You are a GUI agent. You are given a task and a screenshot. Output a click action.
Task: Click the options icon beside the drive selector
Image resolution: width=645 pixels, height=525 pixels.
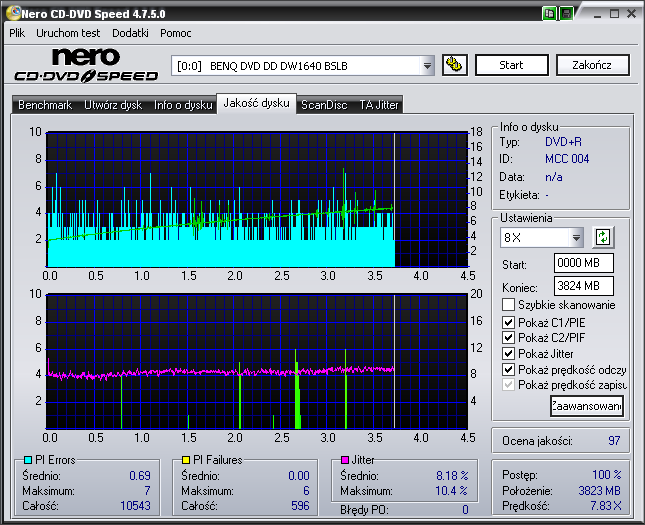click(x=454, y=65)
